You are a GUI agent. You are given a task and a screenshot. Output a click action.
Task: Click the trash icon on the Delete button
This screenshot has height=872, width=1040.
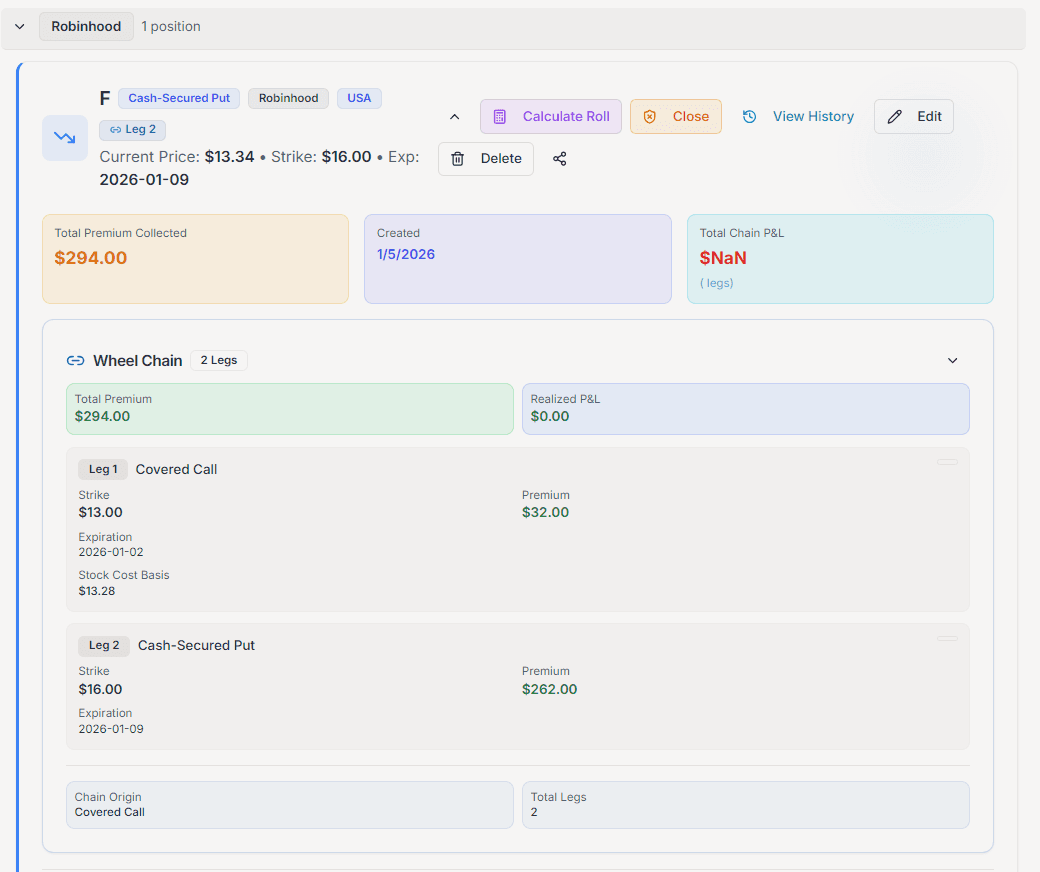point(459,158)
